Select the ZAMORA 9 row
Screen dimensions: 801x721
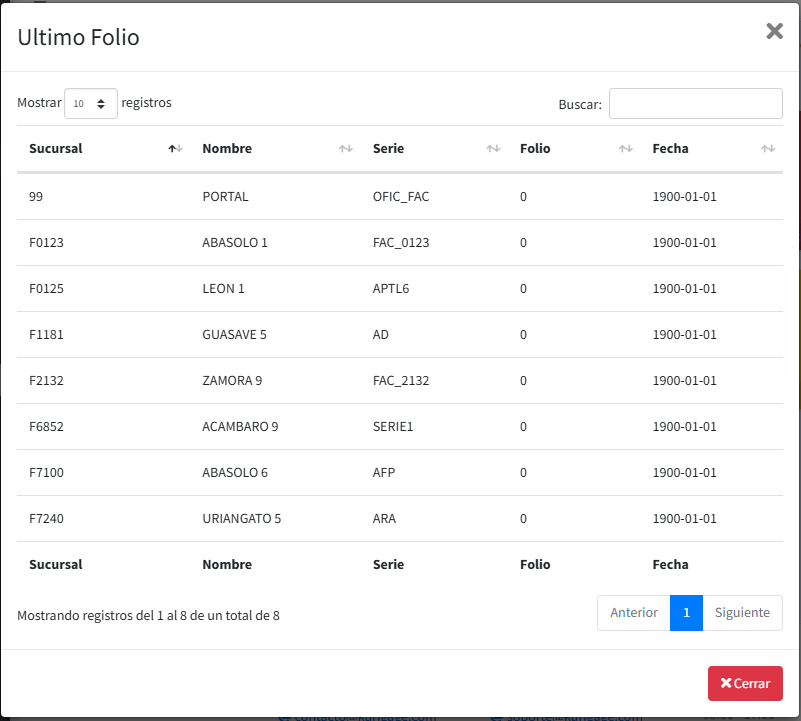(234, 381)
